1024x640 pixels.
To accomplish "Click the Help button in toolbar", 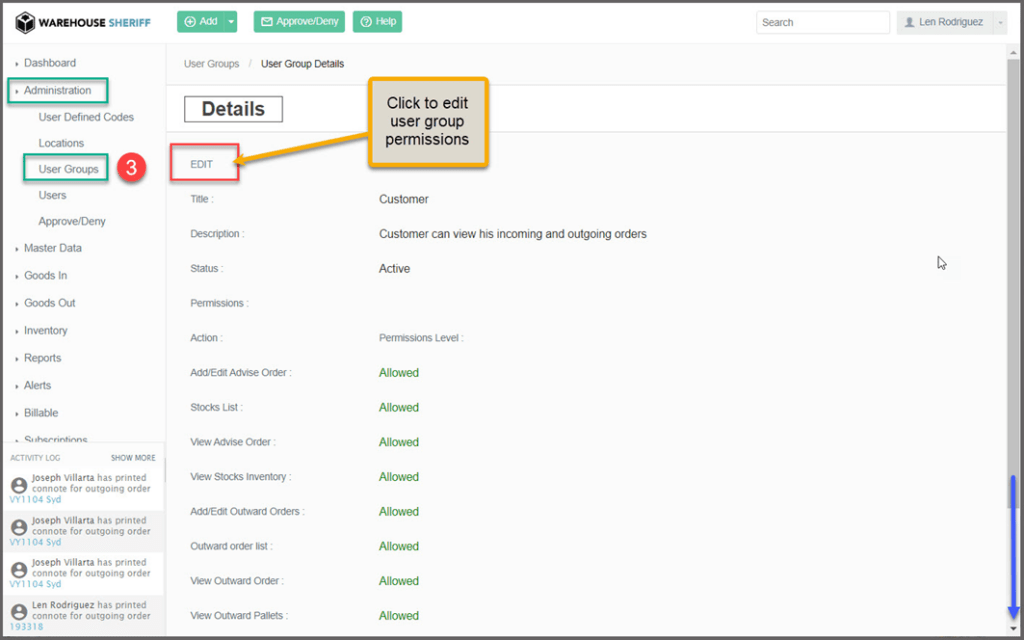I will click(x=377, y=22).
